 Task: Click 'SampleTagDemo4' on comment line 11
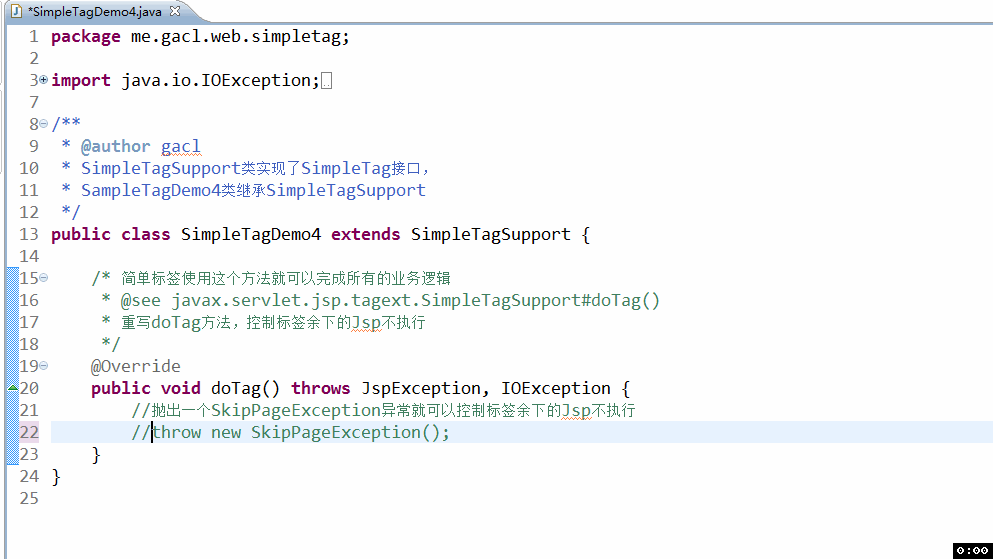tap(150, 190)
